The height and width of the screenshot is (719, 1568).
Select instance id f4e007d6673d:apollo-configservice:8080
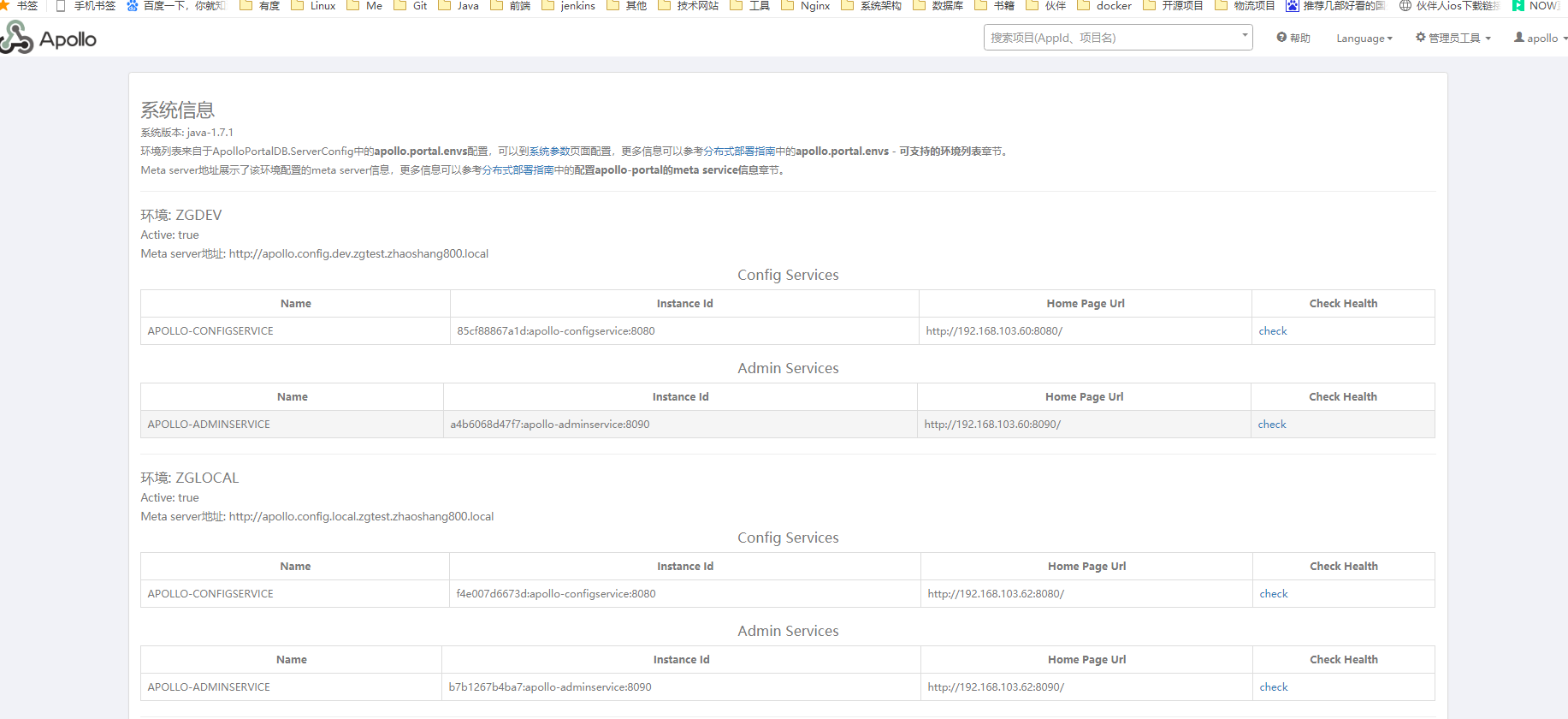(556, 594)
